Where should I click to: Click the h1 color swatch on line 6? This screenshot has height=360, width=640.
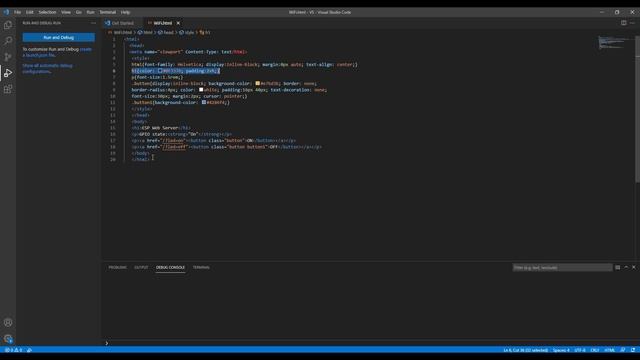point(160,71)
